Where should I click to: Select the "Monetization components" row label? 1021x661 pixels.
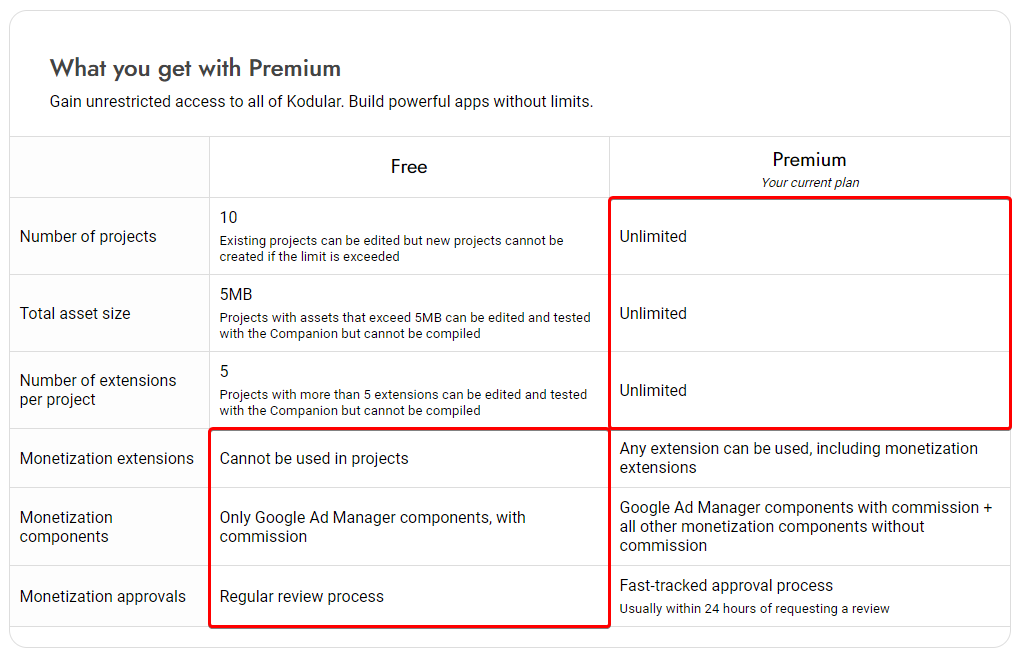[66, 527]
